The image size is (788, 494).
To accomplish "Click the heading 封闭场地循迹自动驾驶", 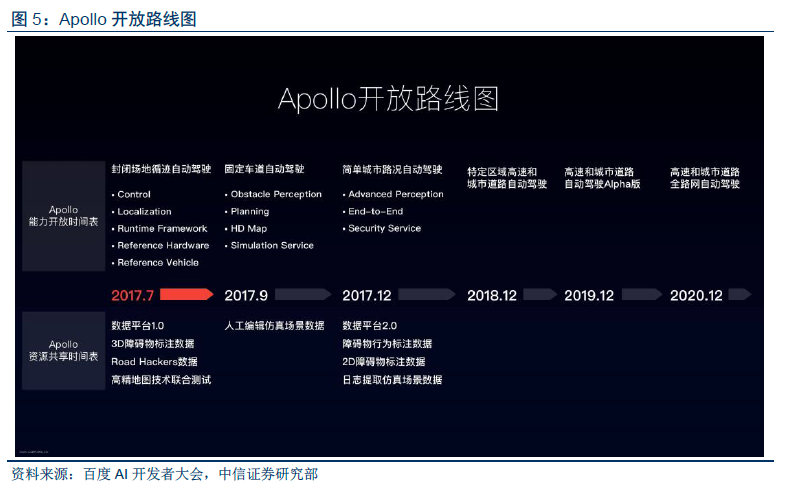I will [161, 169].
